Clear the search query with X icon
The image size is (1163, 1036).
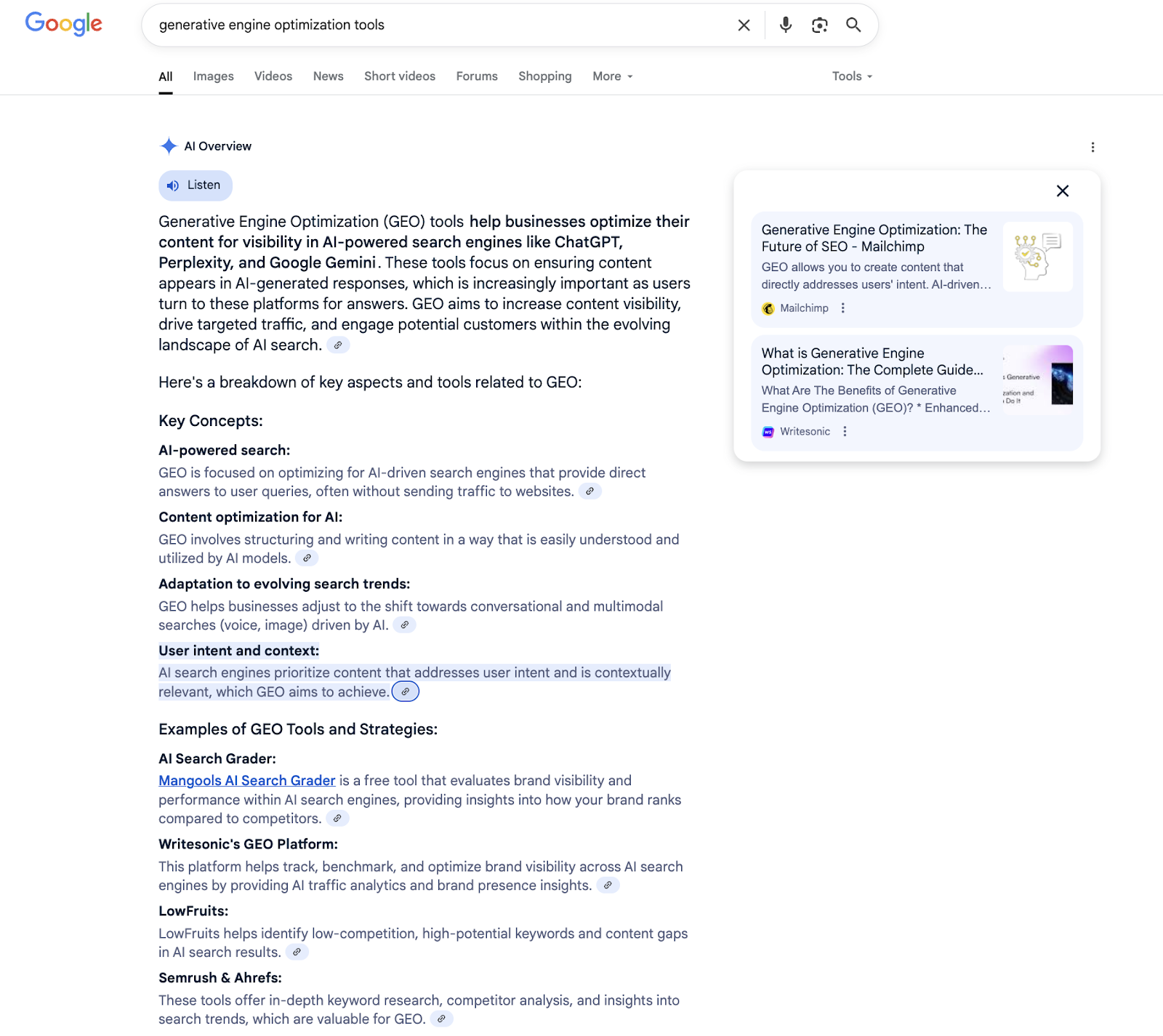(x=744, y=25)
